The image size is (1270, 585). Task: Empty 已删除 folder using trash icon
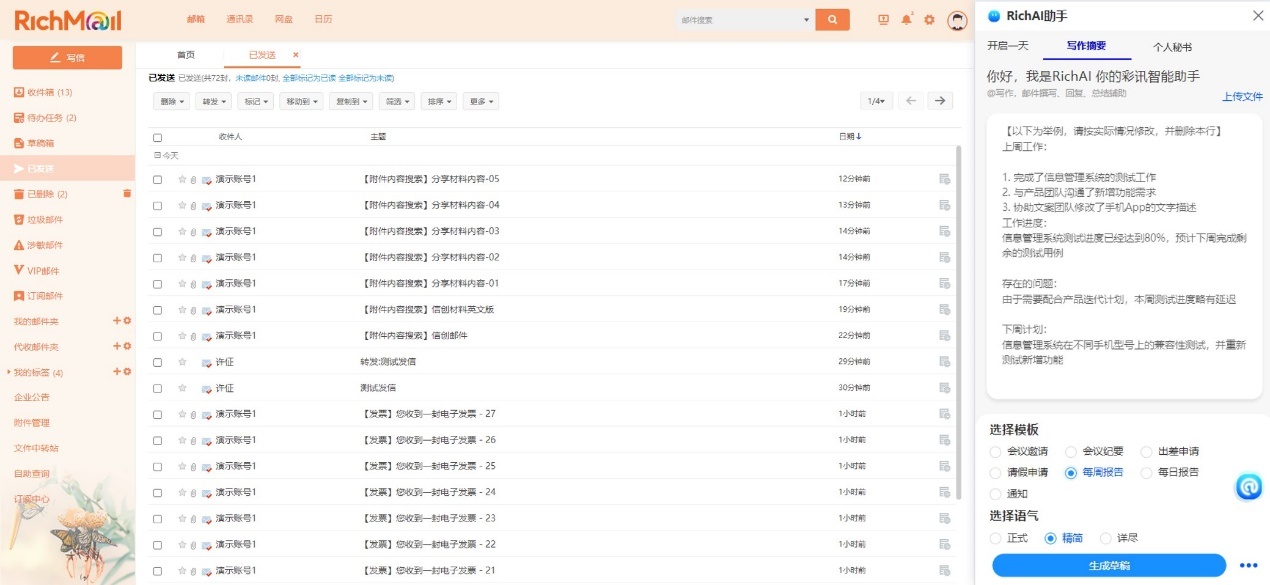click(127, 193)
